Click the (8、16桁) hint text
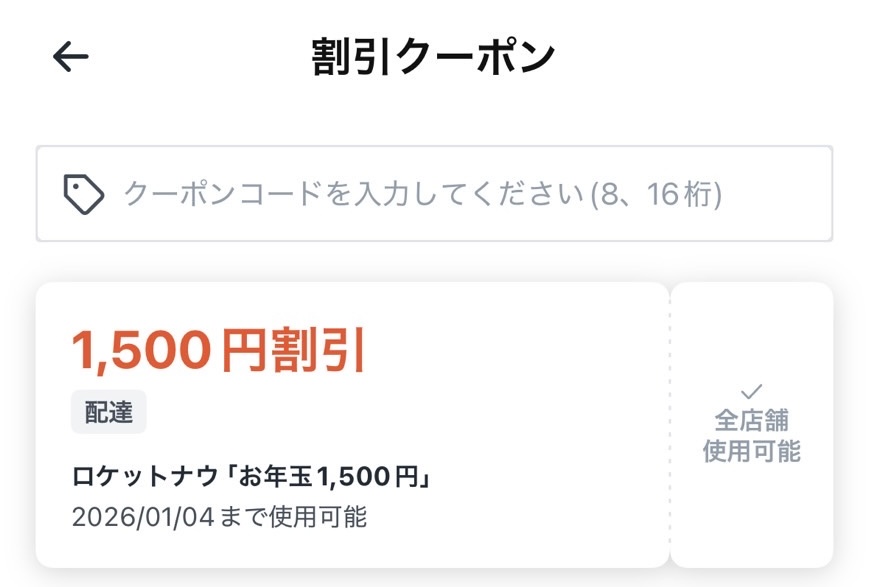 tap(655, 194)
